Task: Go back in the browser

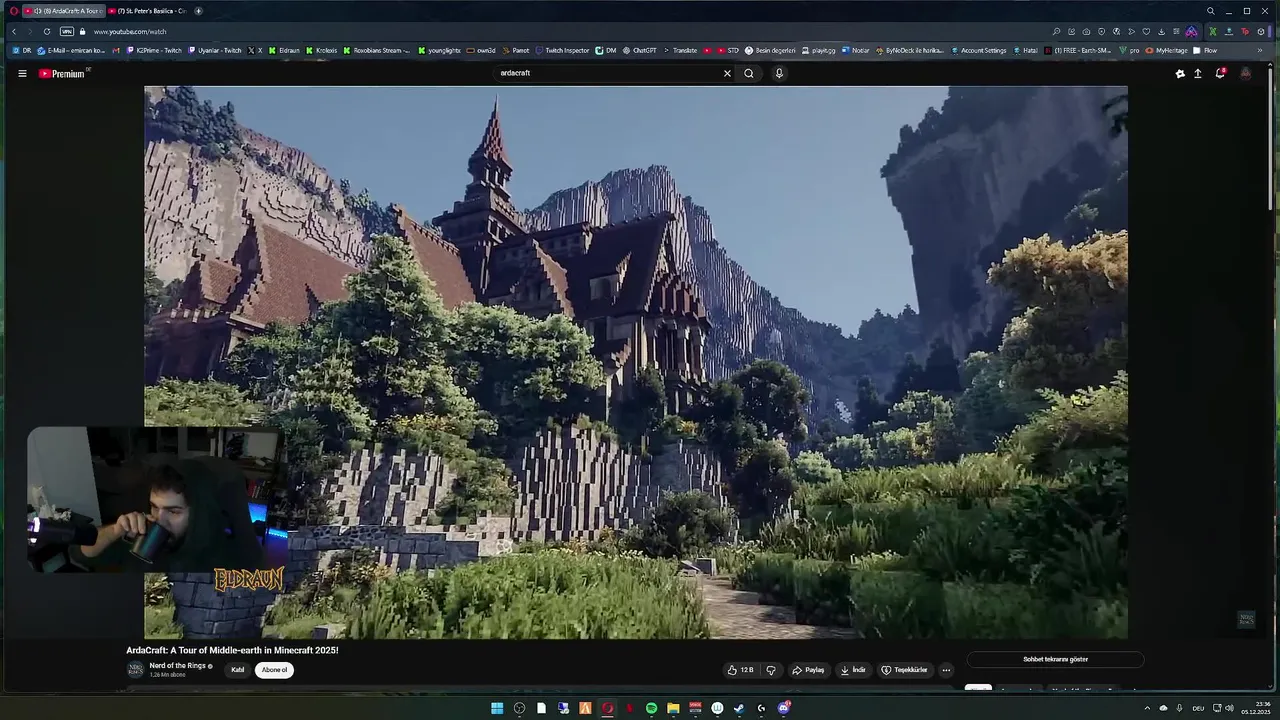Action: 14,32
